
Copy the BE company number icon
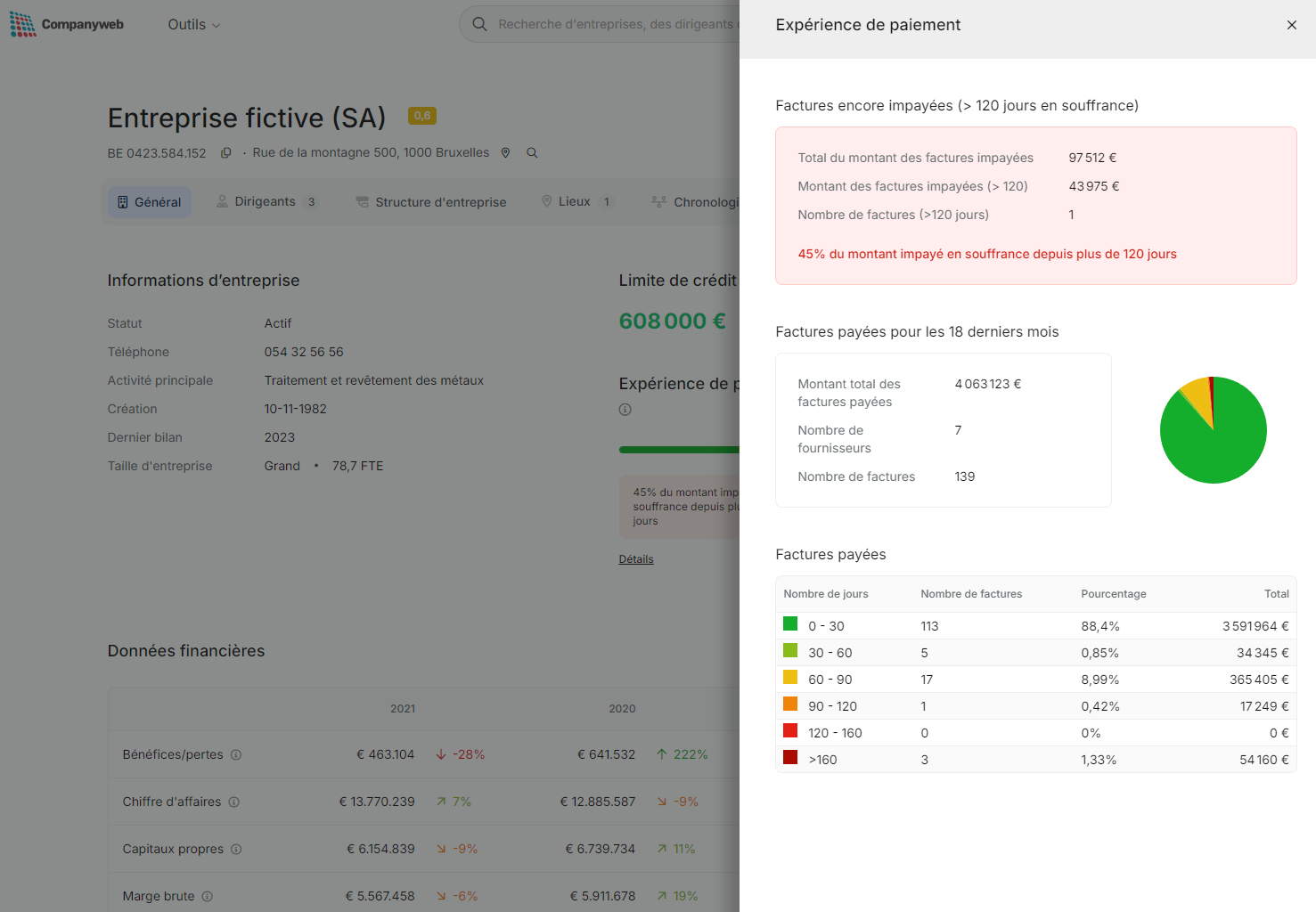point(226,153)
